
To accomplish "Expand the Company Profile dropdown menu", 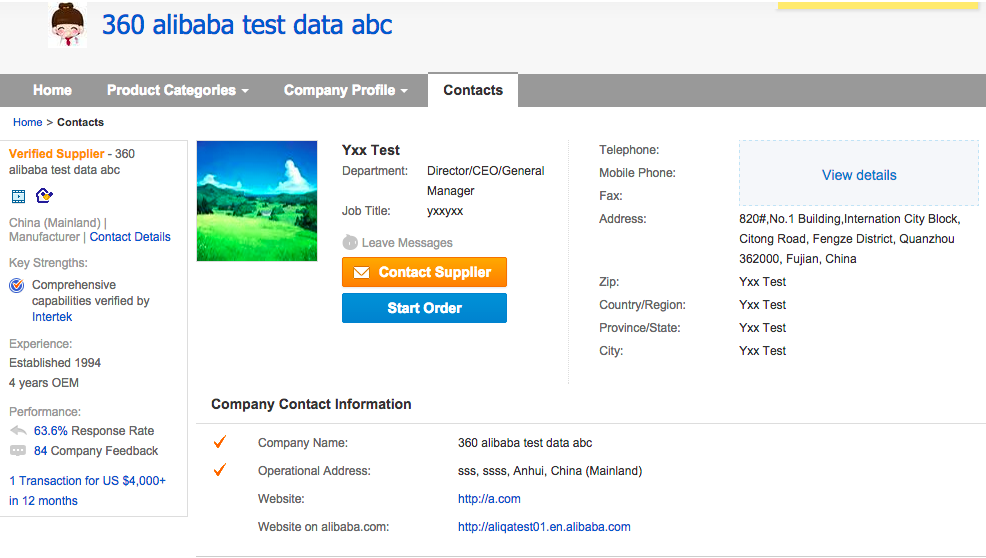I will point(345,90).
